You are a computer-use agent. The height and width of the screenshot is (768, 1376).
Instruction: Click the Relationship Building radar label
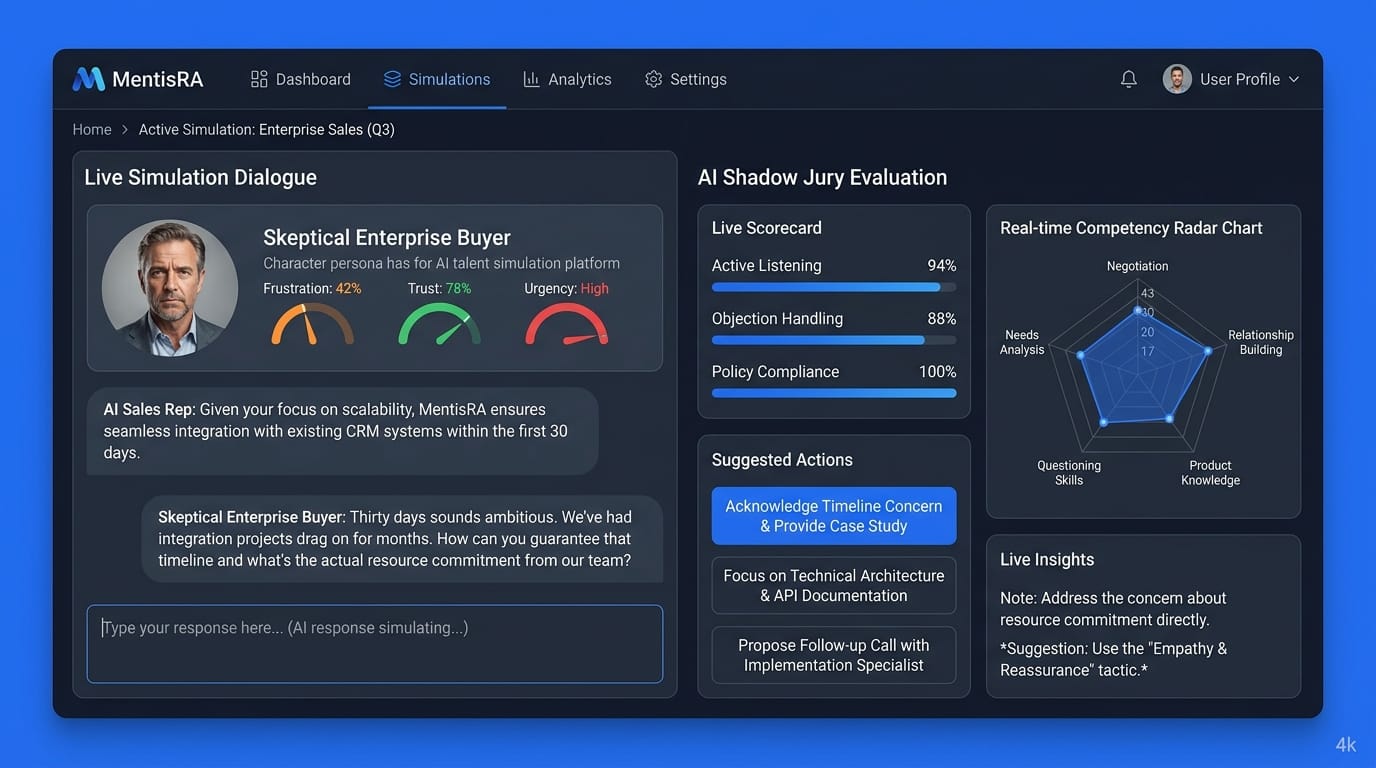click(1260, 342)
